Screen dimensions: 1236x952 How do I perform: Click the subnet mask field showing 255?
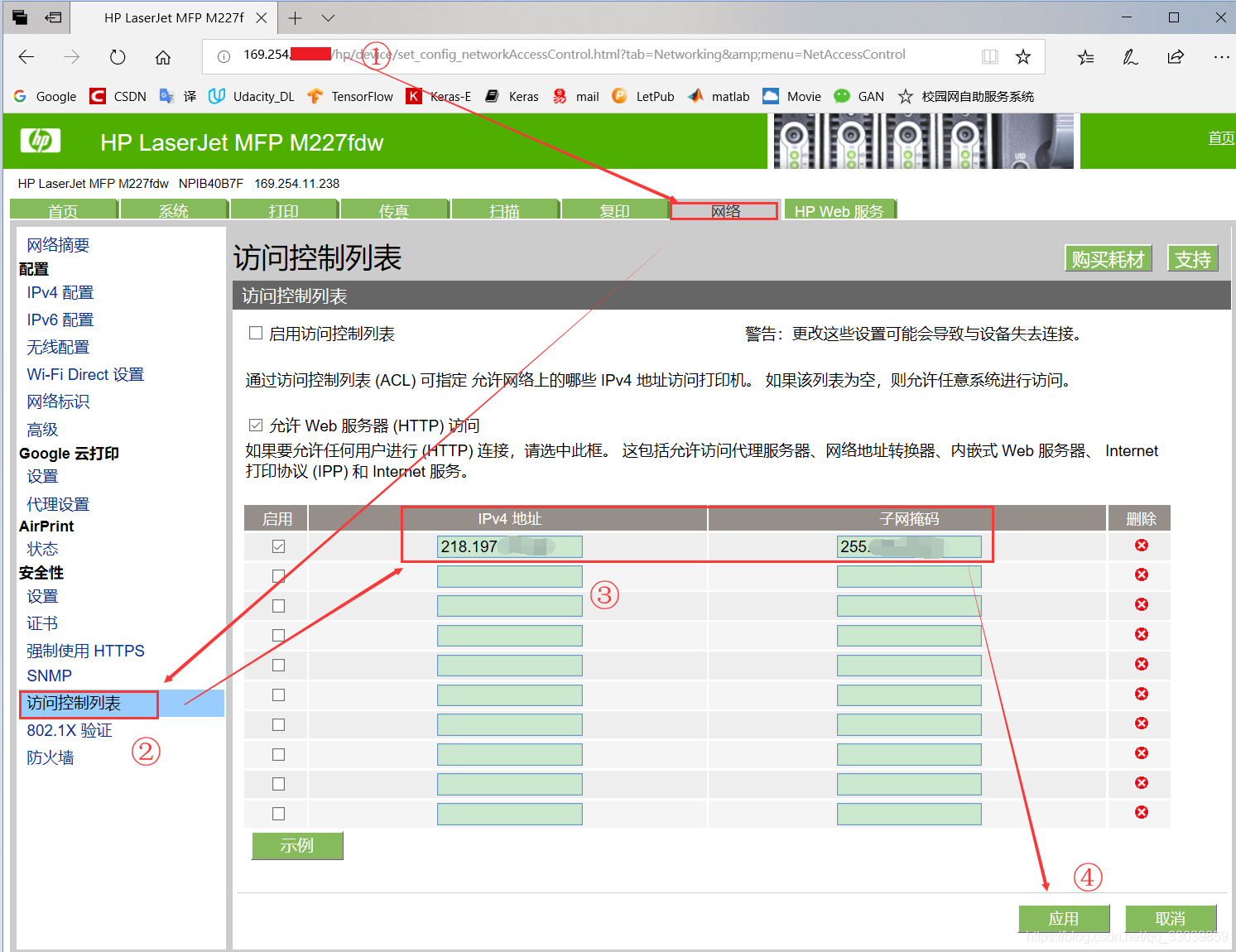click(909, 546)
